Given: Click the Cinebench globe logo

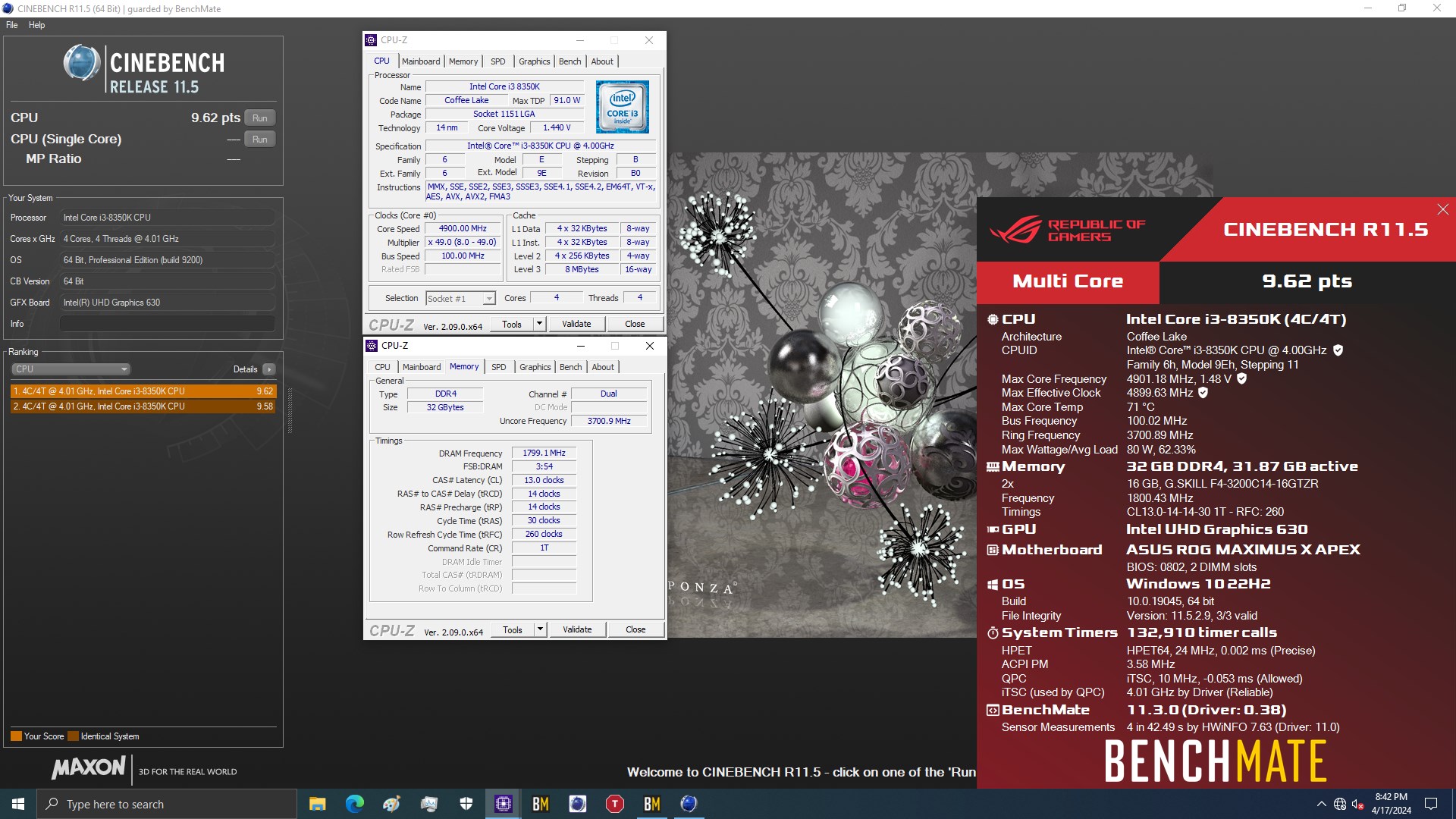Looking at the screenshot, I should coord(82,63).
